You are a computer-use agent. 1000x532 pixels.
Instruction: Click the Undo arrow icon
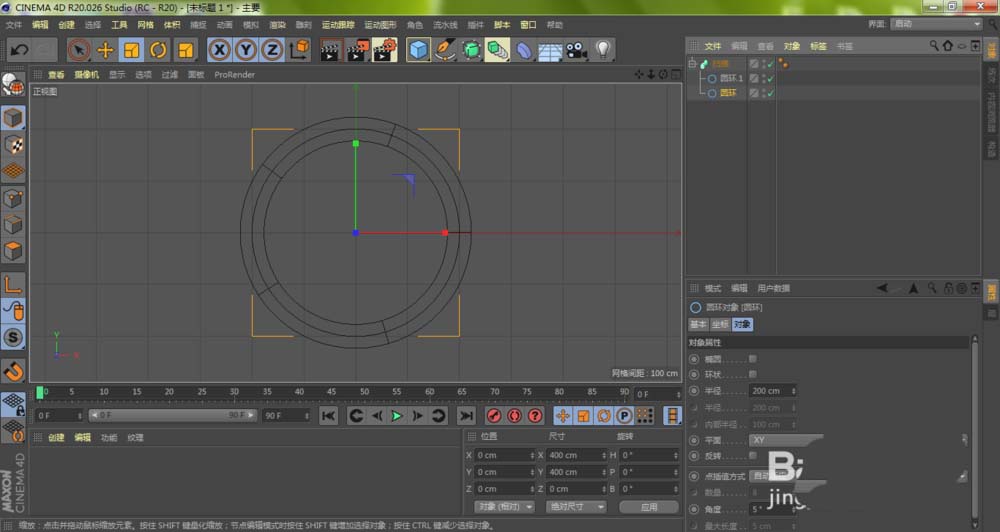click(18, 50)
